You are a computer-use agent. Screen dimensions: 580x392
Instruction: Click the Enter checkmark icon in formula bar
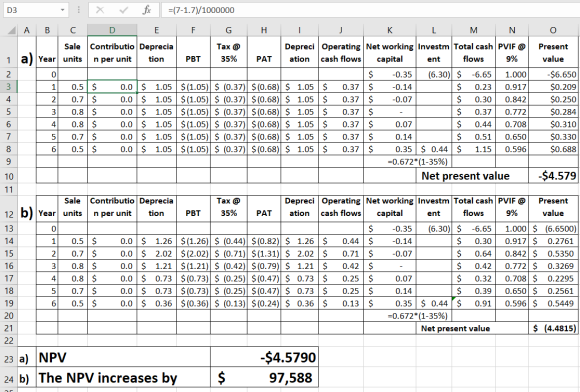(x=124, y=10)
